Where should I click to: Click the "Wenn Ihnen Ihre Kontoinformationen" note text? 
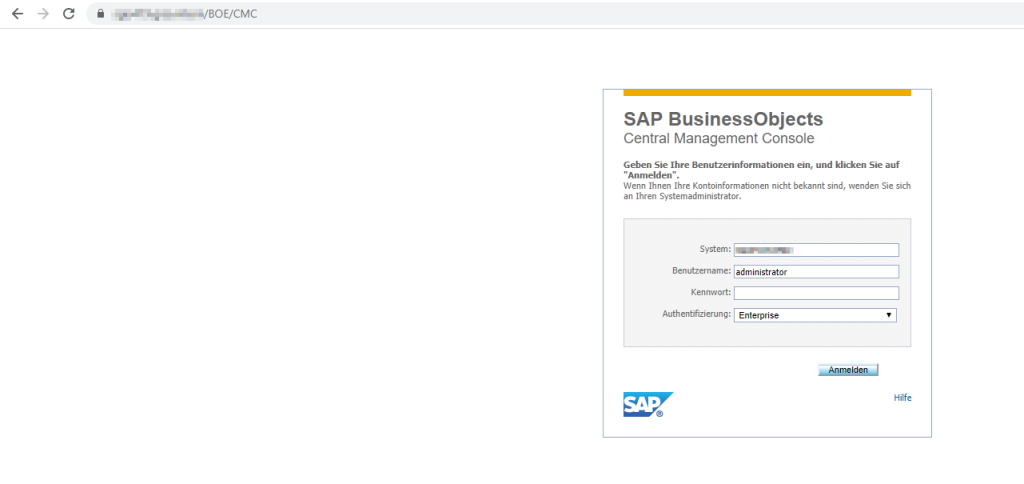coord(767,191)
